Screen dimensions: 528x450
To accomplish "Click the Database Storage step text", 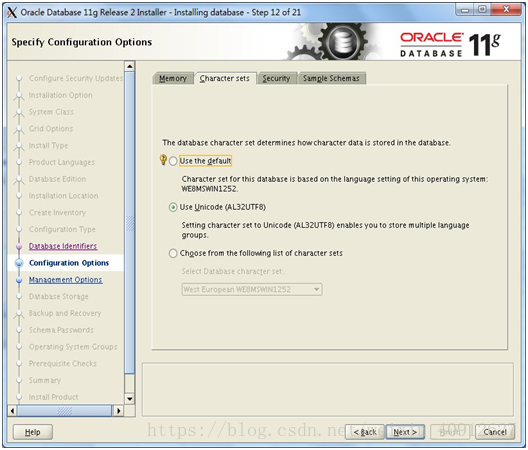I will pos(59,296).
